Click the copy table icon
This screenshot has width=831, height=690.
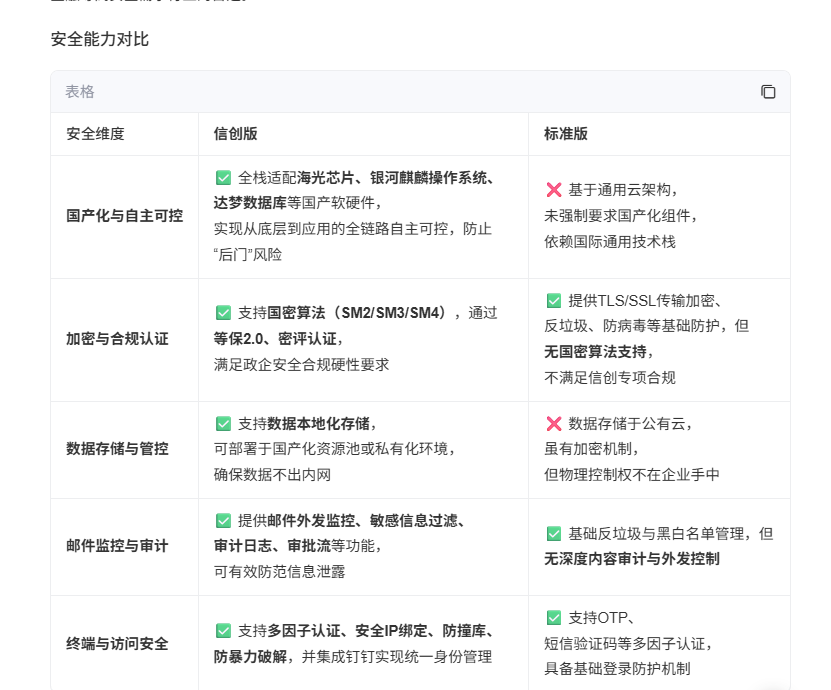768,91
